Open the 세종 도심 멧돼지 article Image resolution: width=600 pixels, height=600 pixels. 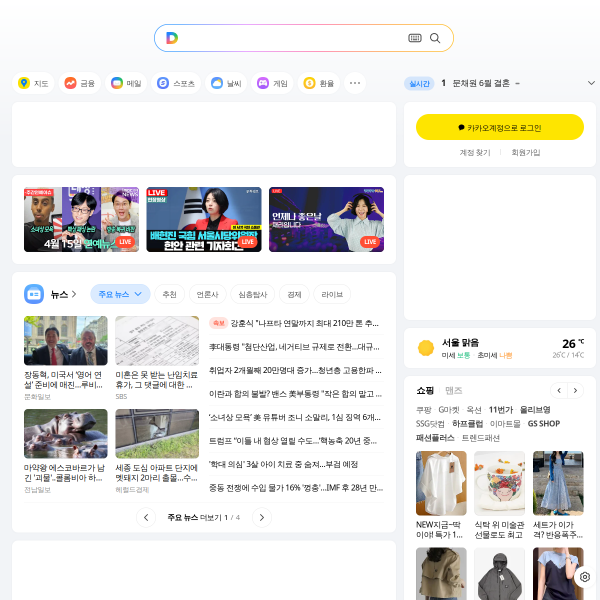pyautogui.click(x=157, y=451)
